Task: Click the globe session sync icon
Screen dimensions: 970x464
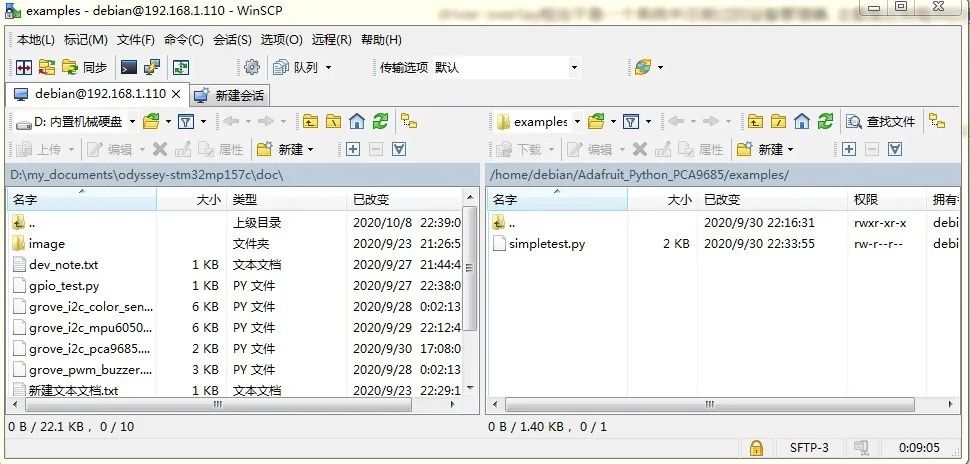Action: (643, 67)
